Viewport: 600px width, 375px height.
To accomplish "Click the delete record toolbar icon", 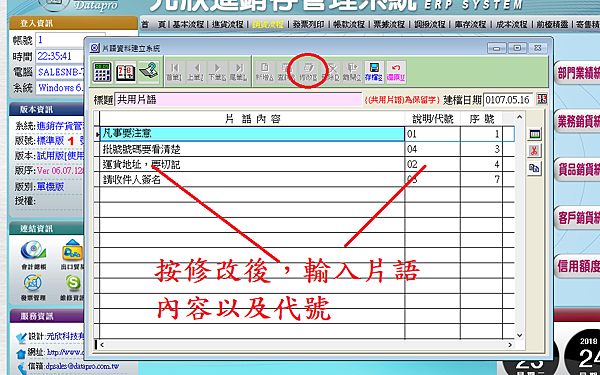I will pyautogui.click(x=330, y=72).
